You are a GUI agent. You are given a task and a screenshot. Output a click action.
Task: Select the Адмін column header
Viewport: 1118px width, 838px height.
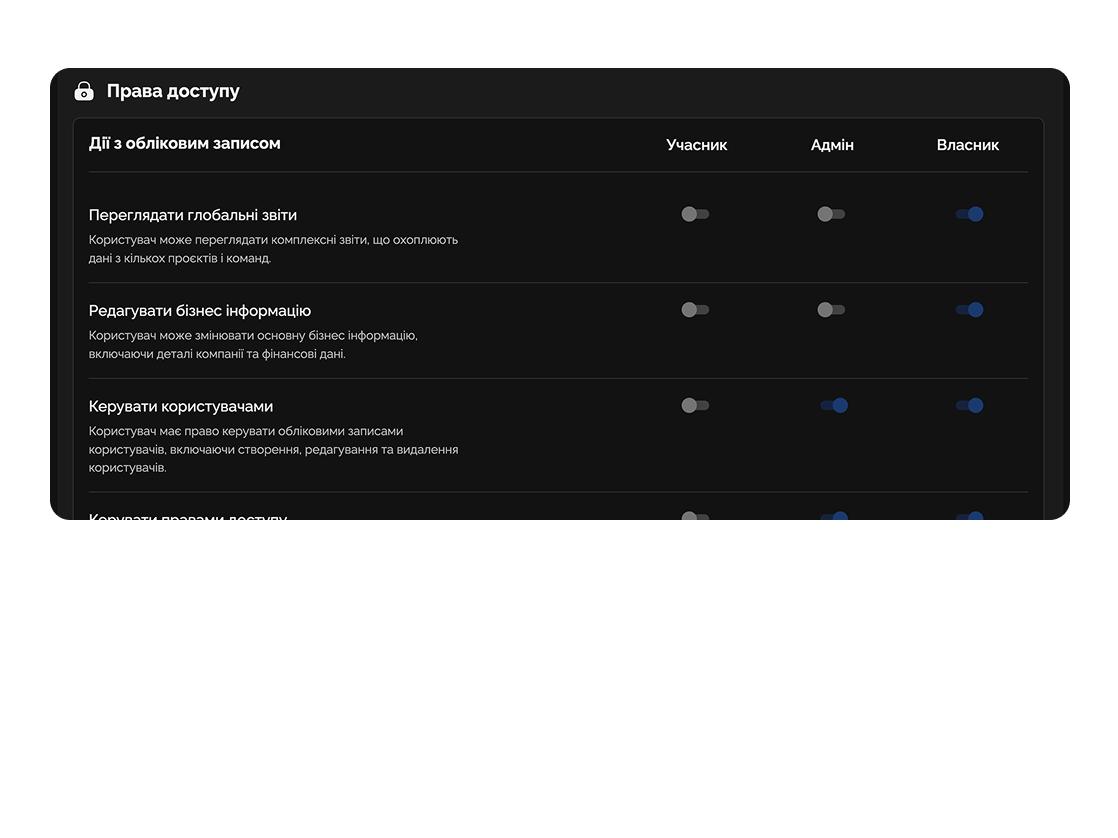pos(832,145)
